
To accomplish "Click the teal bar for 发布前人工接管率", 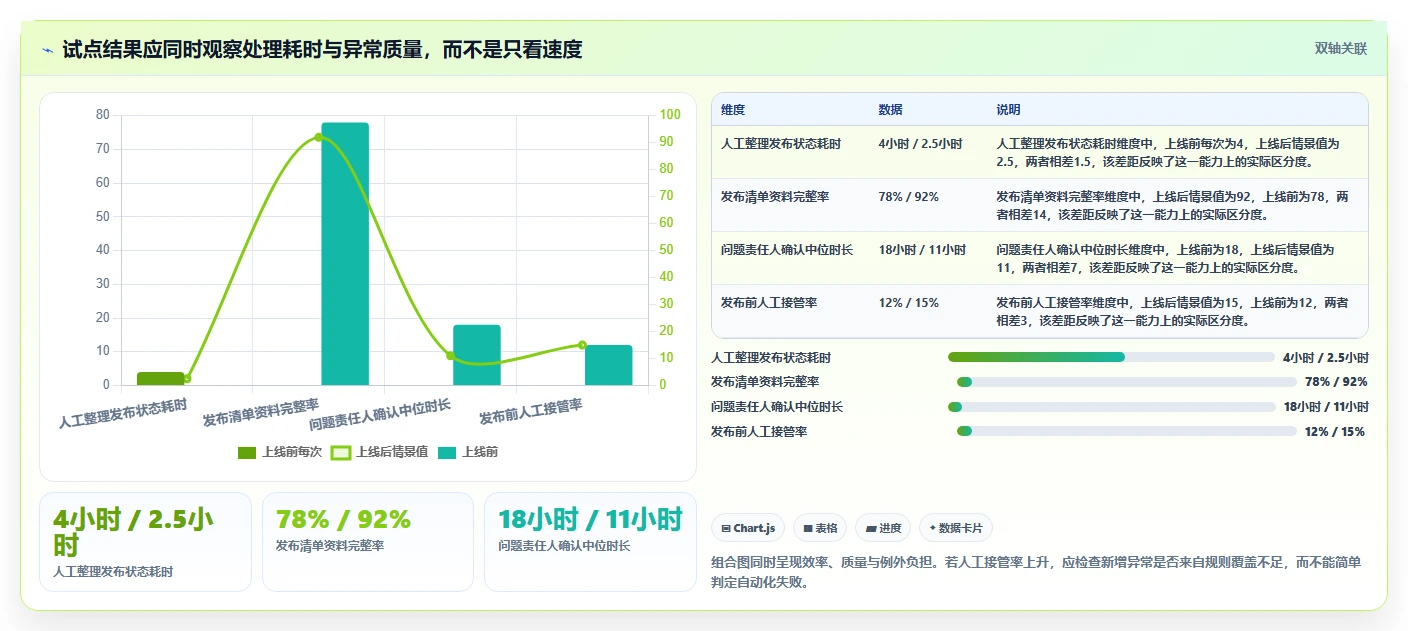I will click(609, 365).
